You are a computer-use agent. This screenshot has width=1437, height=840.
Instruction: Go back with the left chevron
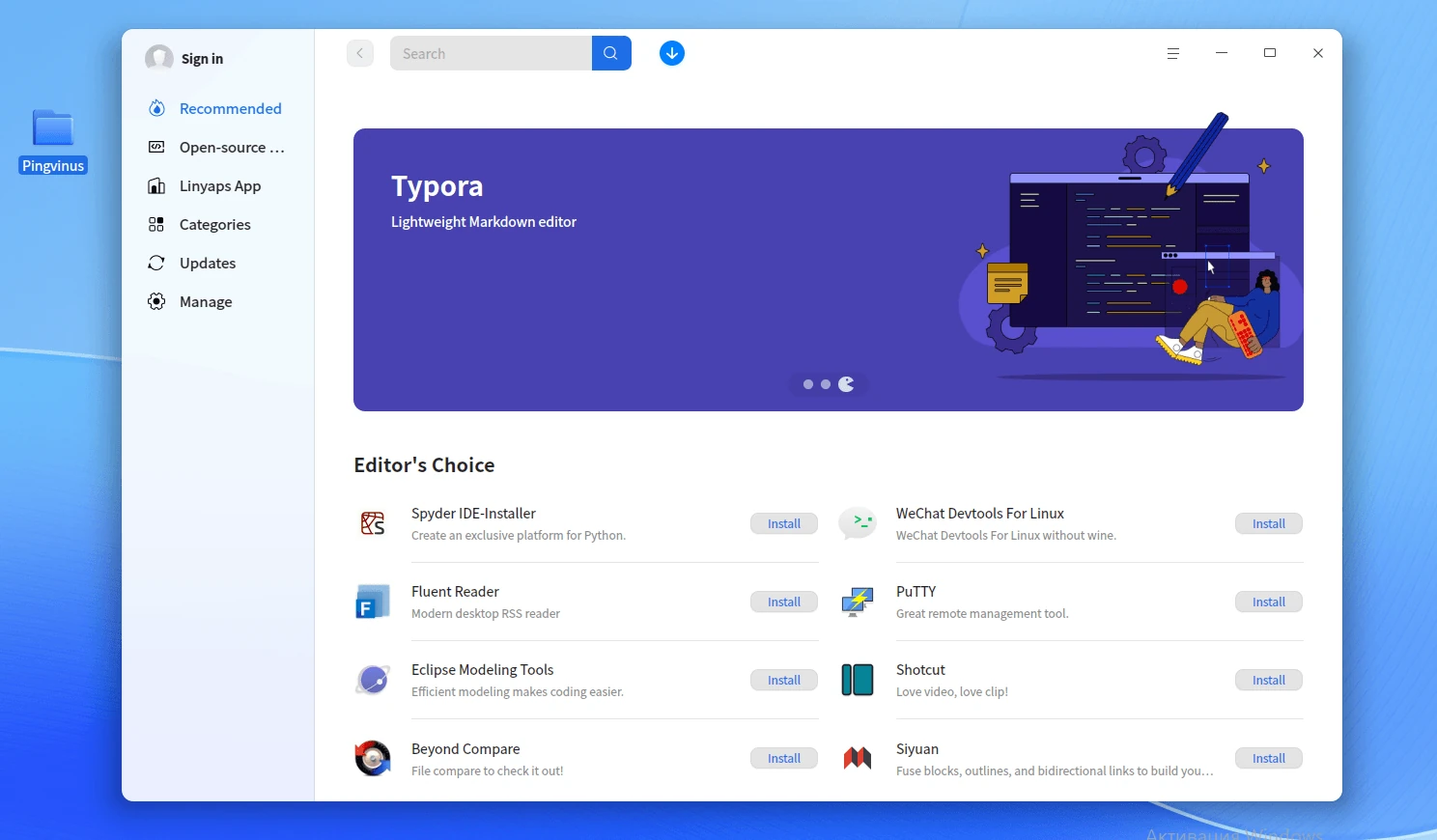pyautogui.click(x=360, y=53)
